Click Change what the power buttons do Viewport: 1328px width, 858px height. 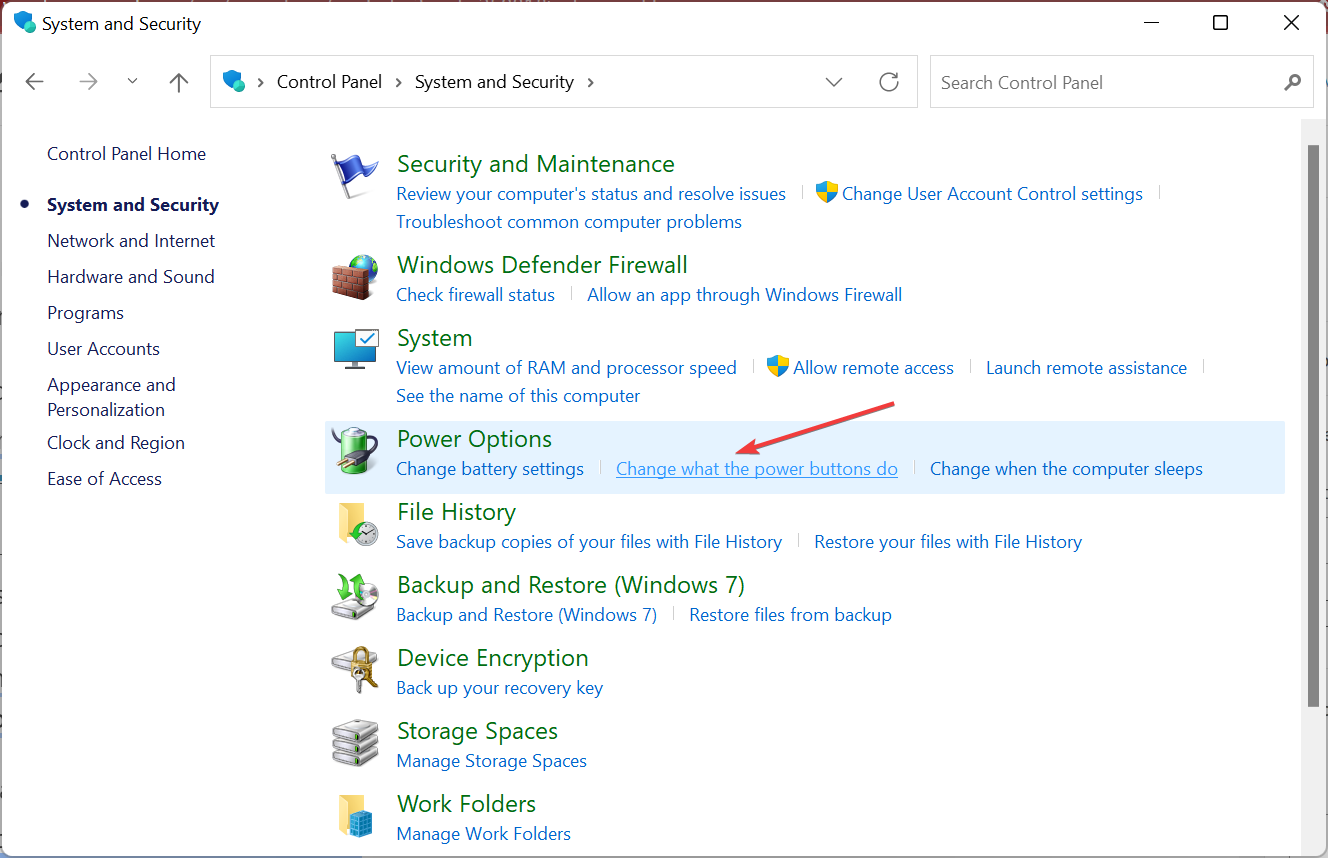pyautogui.click(x=757, y=469)
